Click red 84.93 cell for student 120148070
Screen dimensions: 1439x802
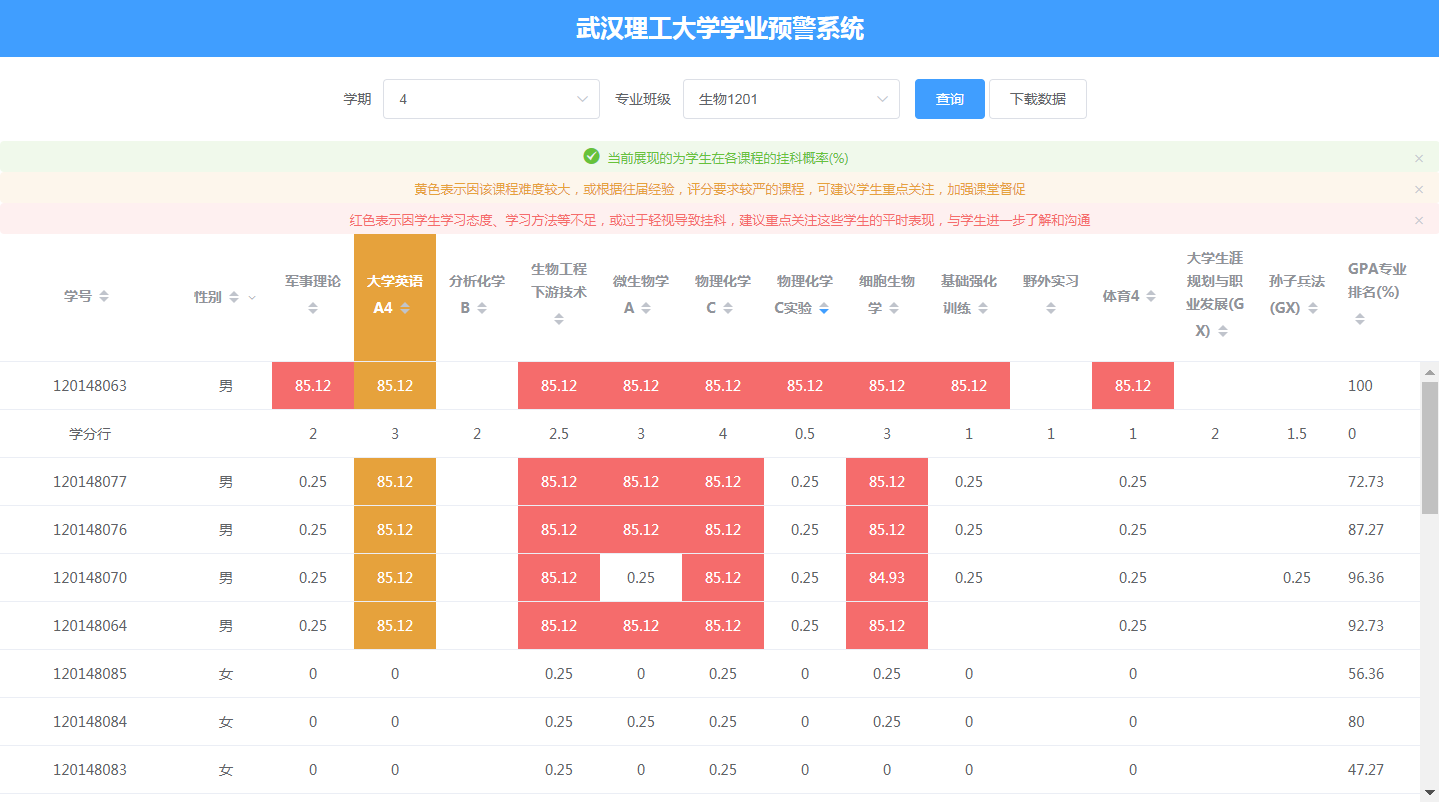click(886, 578)
